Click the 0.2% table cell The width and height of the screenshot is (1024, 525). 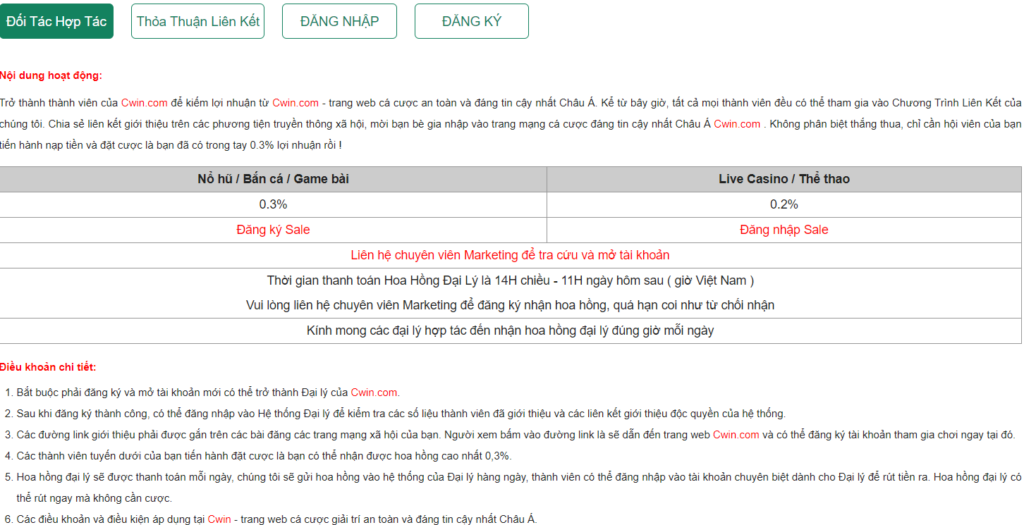[784, 204]
